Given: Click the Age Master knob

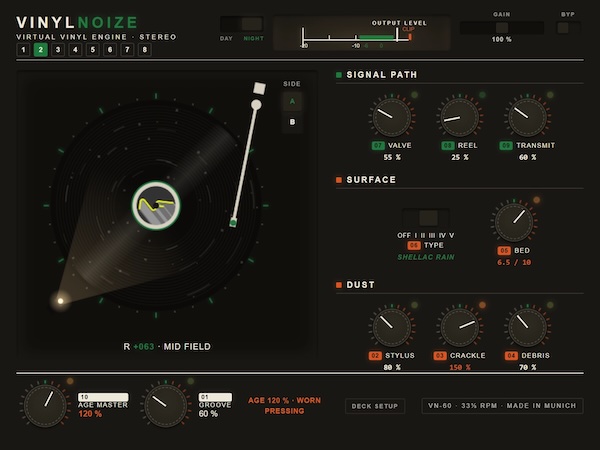Looking at the screenshot, I should tap(45, 406).
